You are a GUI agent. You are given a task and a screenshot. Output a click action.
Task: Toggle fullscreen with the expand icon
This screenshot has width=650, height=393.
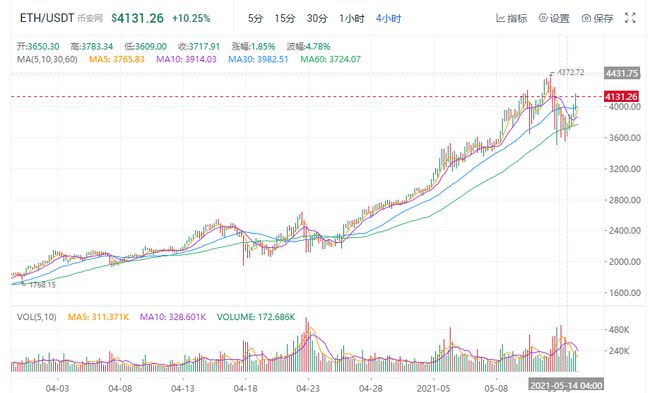(x=630, y=18)
